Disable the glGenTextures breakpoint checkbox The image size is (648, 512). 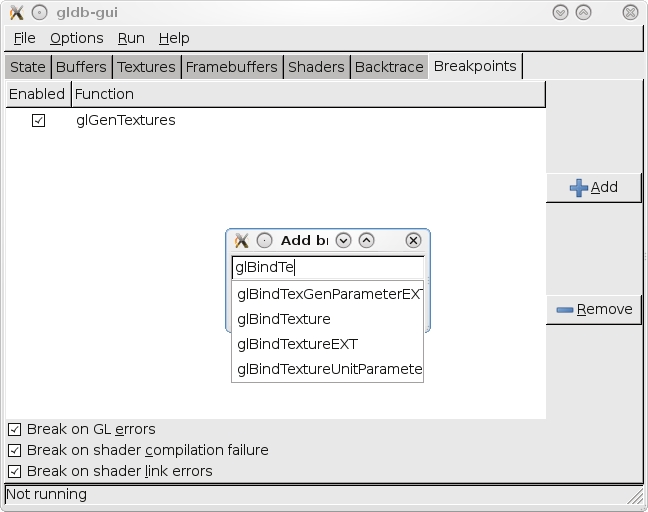tap(38, 120)
